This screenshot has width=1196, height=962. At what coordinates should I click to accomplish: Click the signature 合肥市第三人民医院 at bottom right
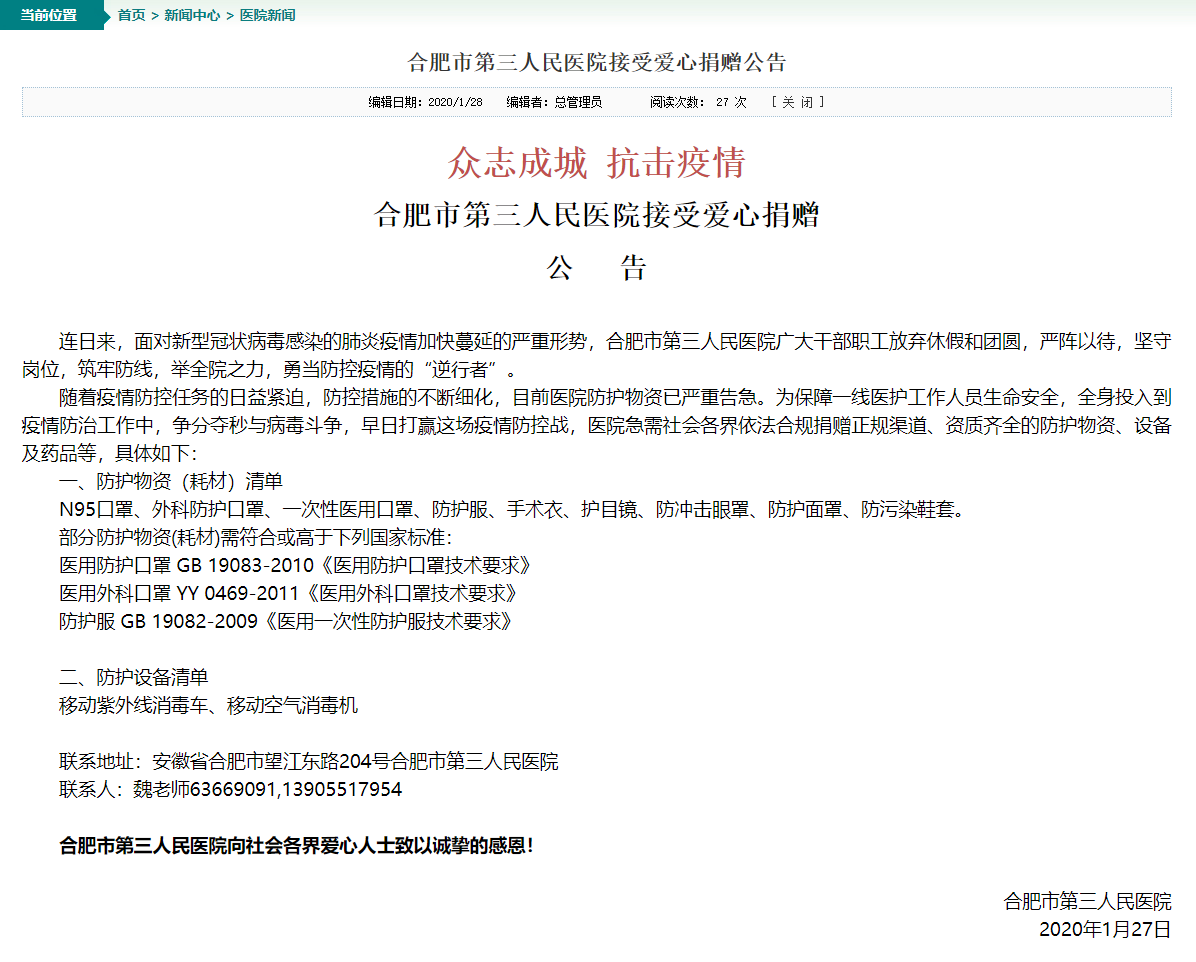1087,902
